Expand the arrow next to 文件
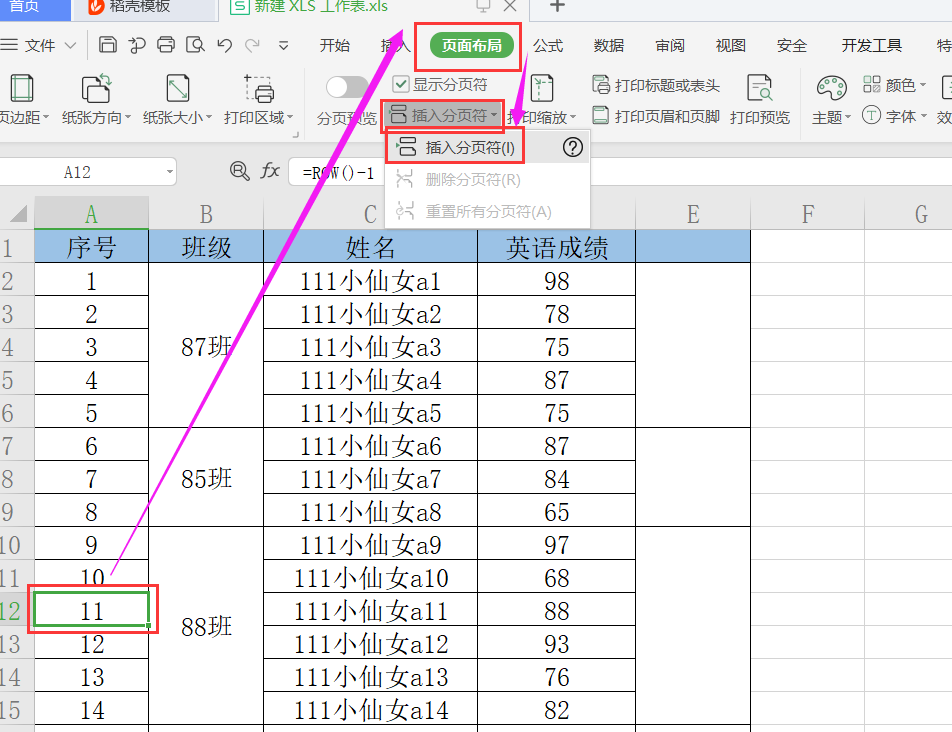The height and width of the screenshot is (732, 952). tap(70, 46)
